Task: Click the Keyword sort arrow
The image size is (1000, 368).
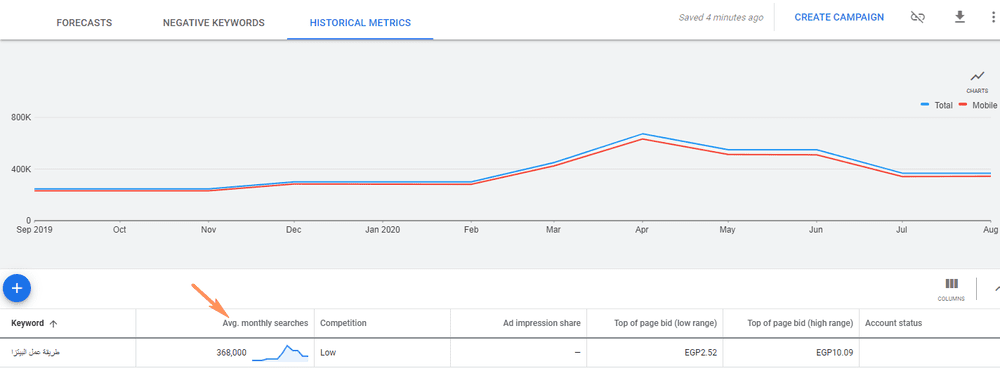Action: 54,323
